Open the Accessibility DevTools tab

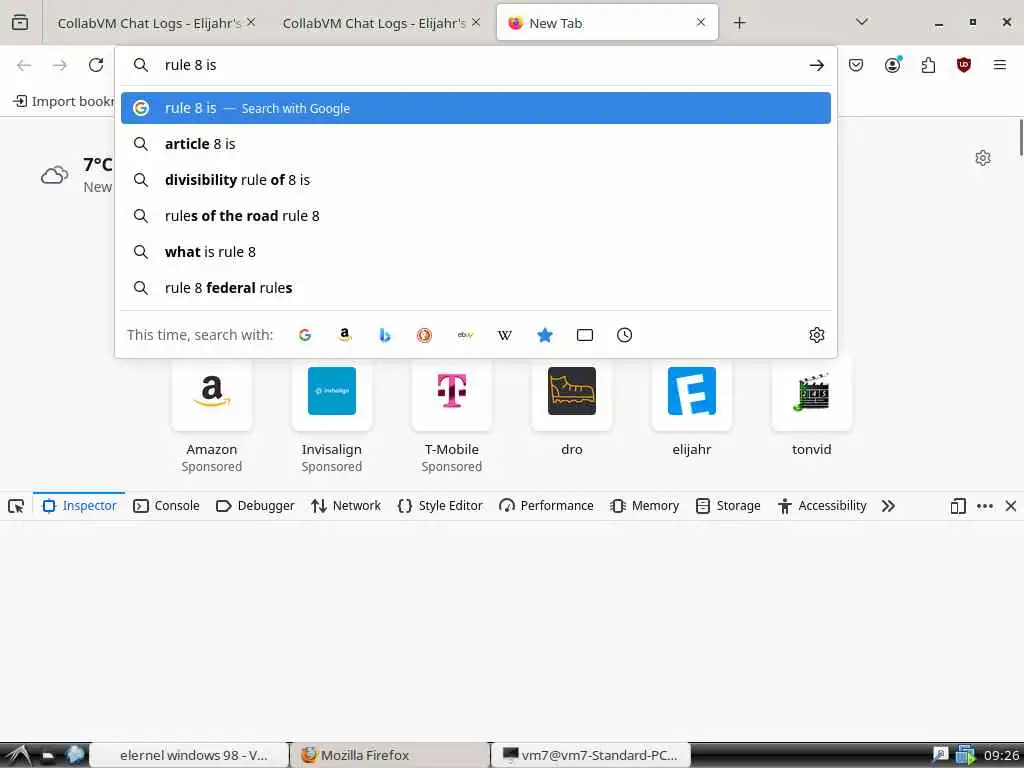click(x=822, y=506)
